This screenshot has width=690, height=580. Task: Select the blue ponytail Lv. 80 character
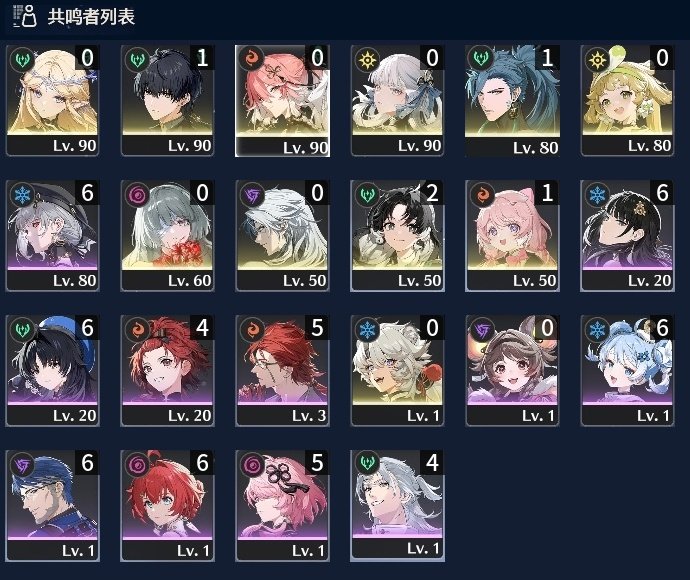(512, 101)
